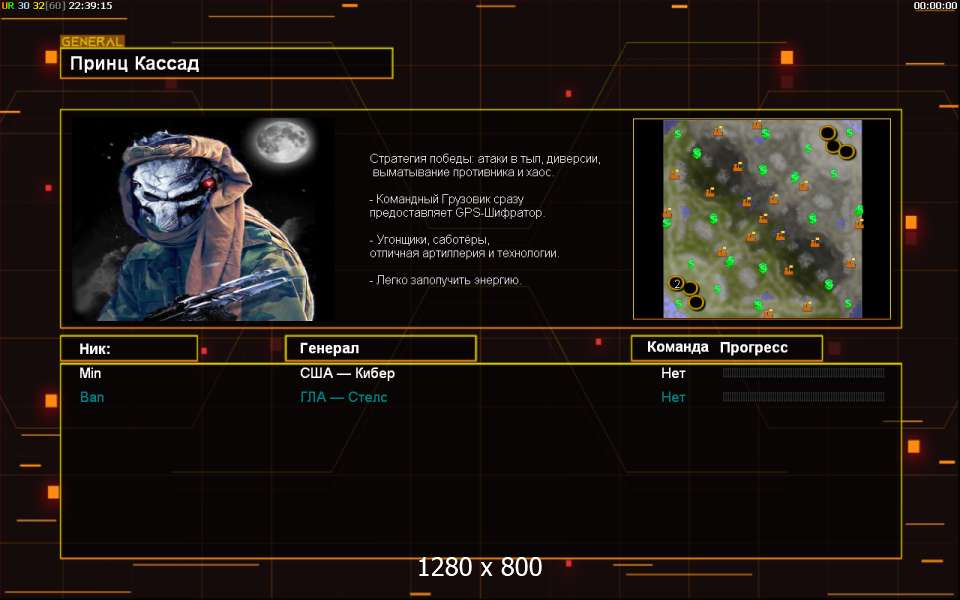
Task: Open the general selection showing США — Кибер
Action: tap(347, 373)
